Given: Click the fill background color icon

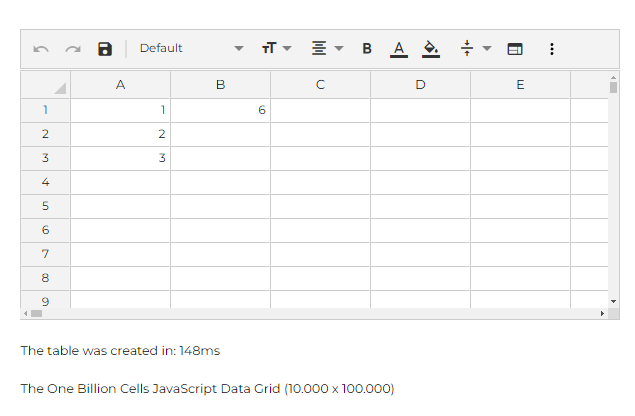Looking at the screenshot, I should (x=431, y=48).
